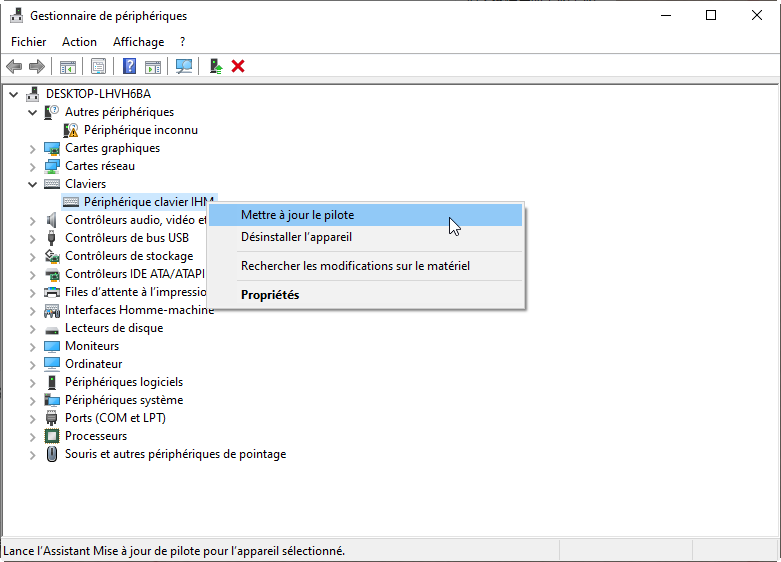Expand the Périphériques logiciels category
The height and width of the screenshot is (562, 781).
(32, 383)
